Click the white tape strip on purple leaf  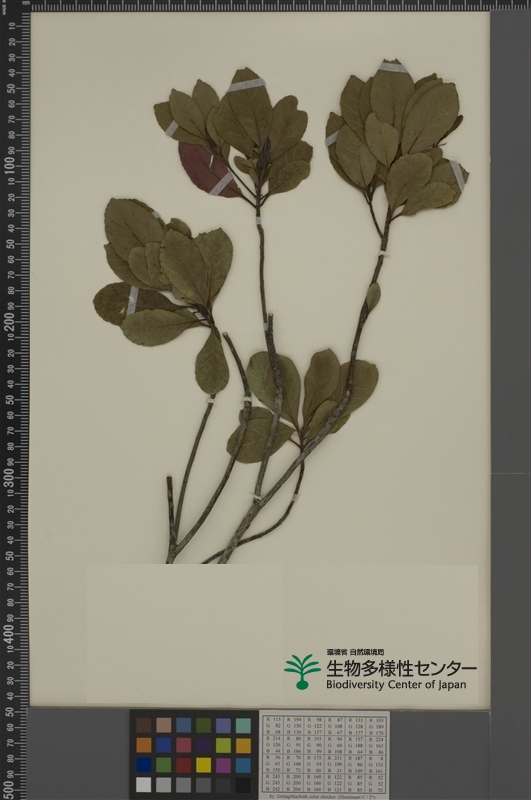pos(221,184)
